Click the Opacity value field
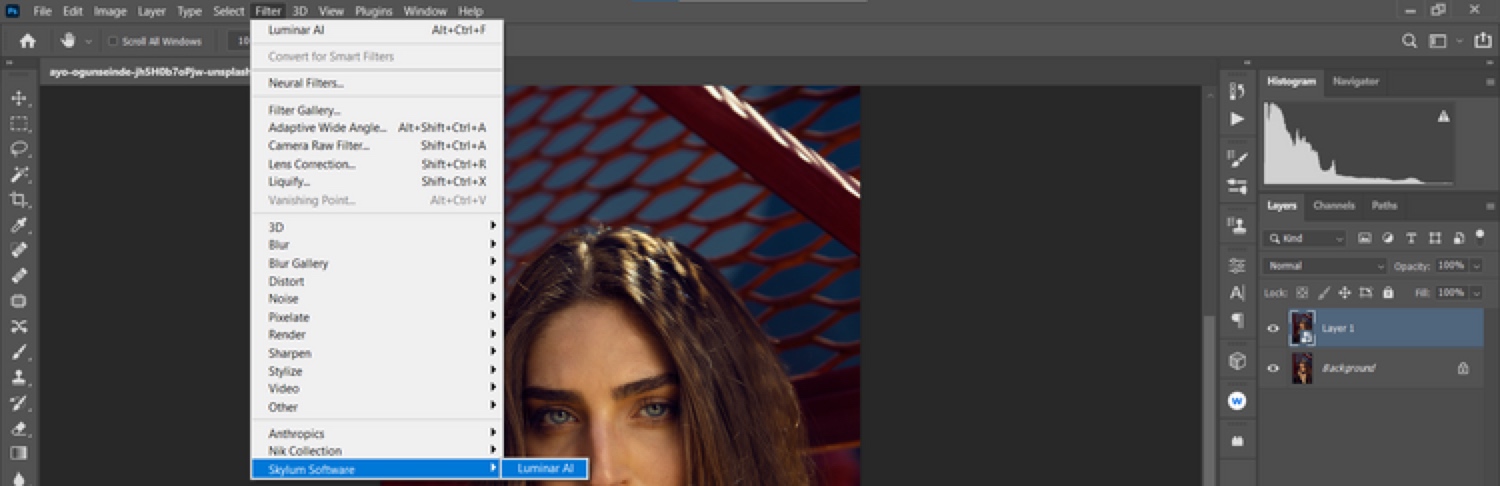Viewport: 1500px width, 486px height. (1451, 266)
